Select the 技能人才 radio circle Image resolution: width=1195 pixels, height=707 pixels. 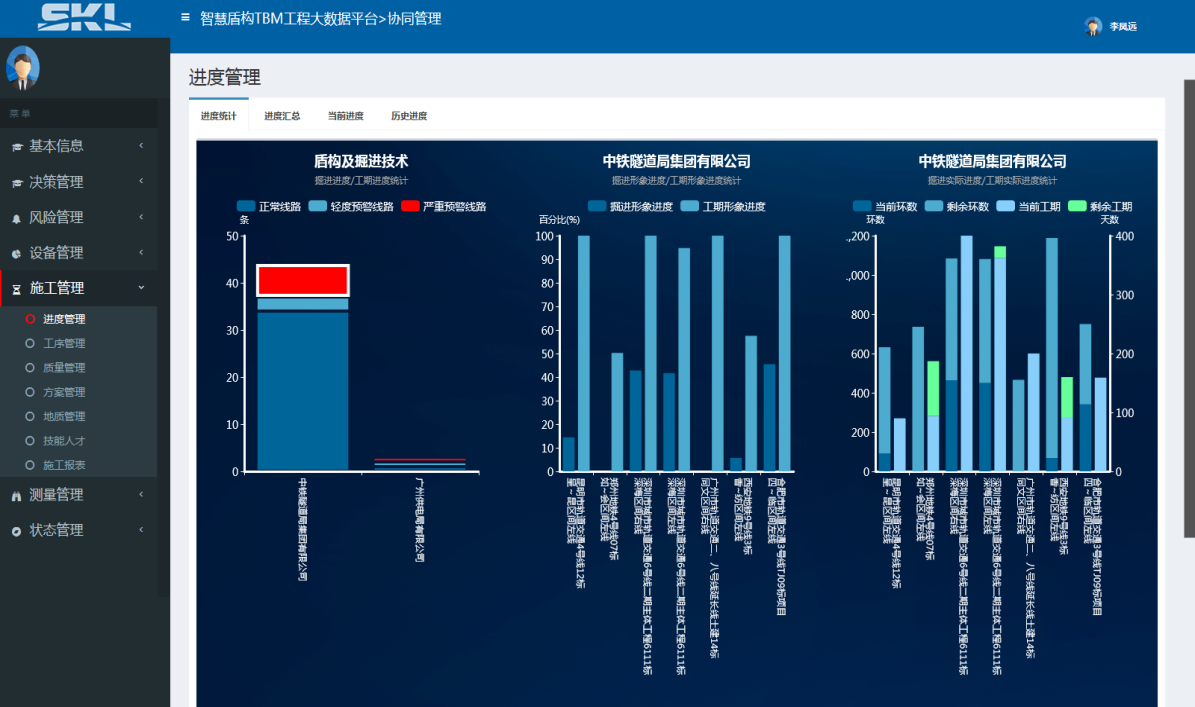pyautogui.click(x=30, y=441)
